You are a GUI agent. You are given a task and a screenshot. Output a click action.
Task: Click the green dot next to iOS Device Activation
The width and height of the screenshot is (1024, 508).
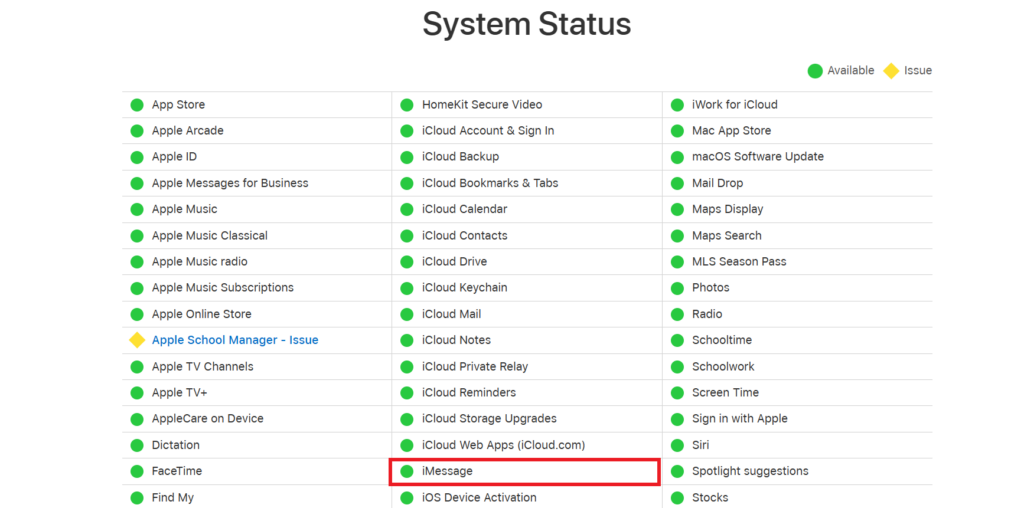click(407, 498)
